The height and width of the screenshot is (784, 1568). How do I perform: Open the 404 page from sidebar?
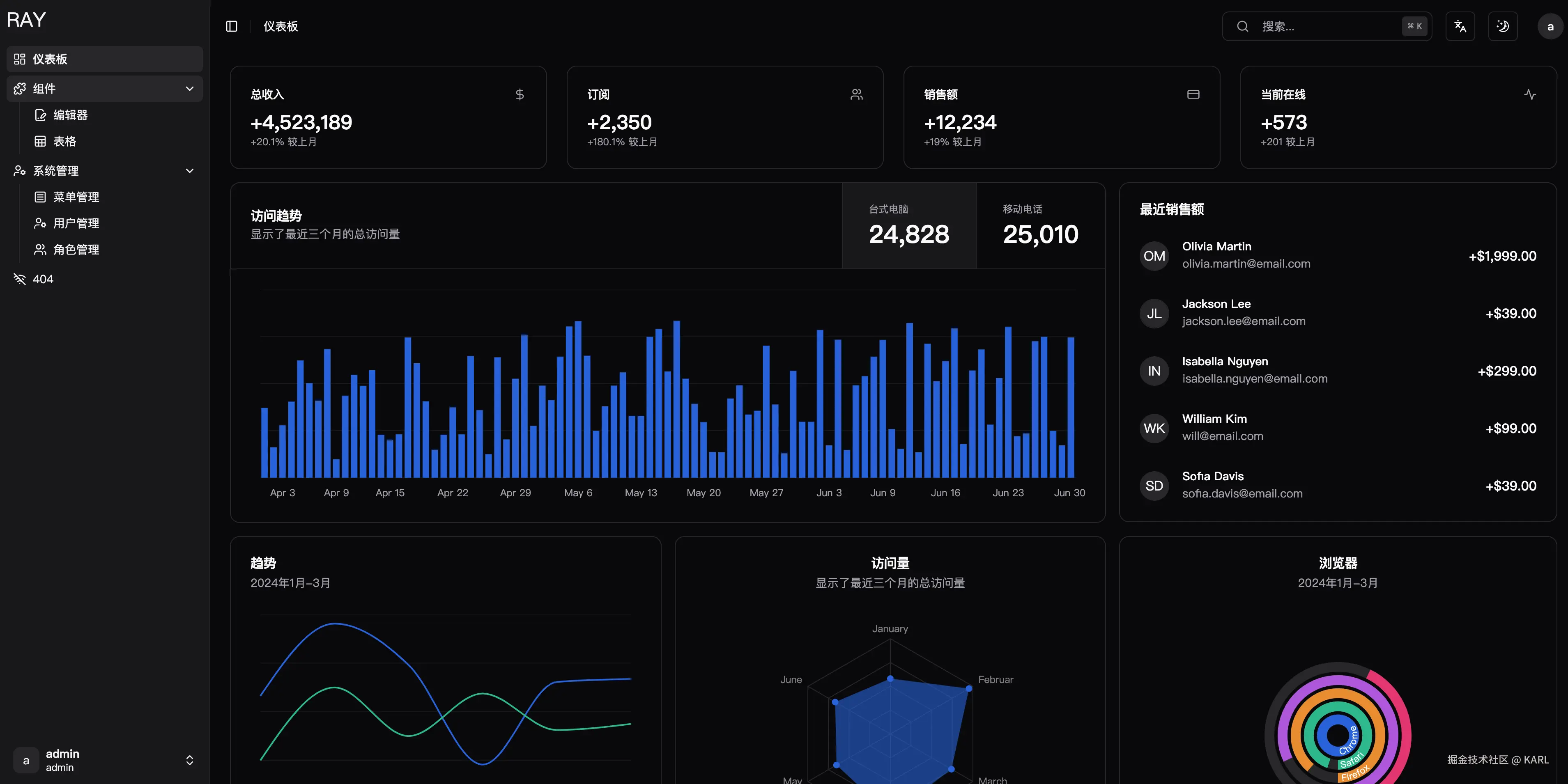pos(43,279)
